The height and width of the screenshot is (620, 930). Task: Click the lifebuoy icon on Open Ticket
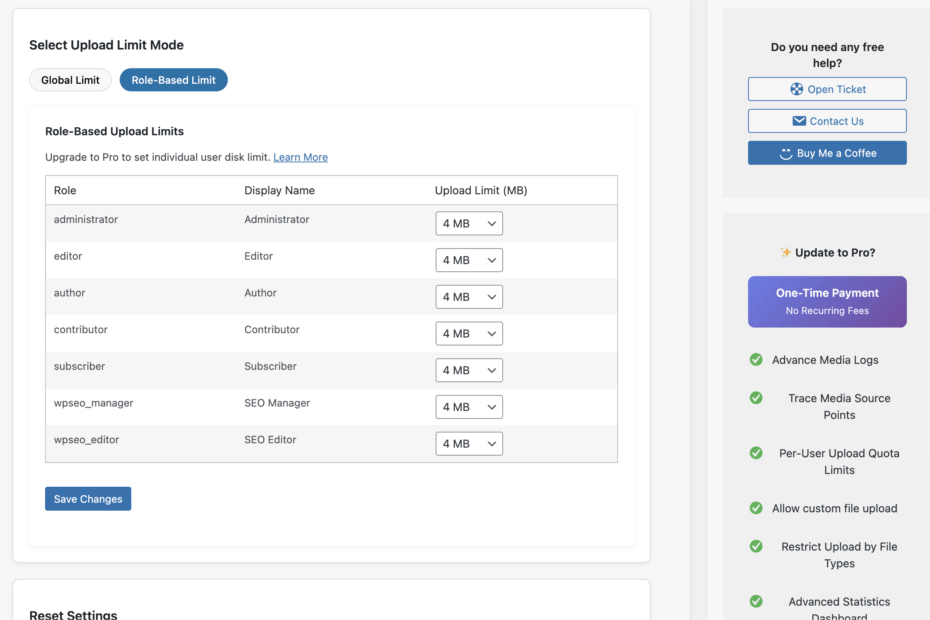tap(796, 89)
